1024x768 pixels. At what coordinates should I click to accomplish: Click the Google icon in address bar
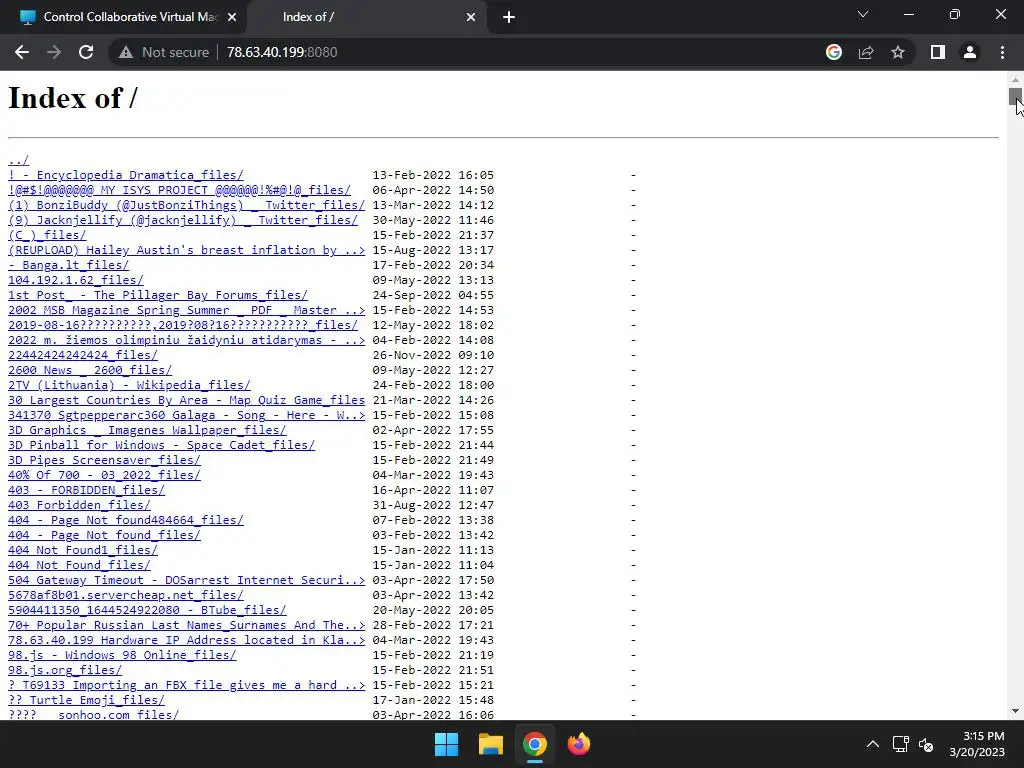834,52
